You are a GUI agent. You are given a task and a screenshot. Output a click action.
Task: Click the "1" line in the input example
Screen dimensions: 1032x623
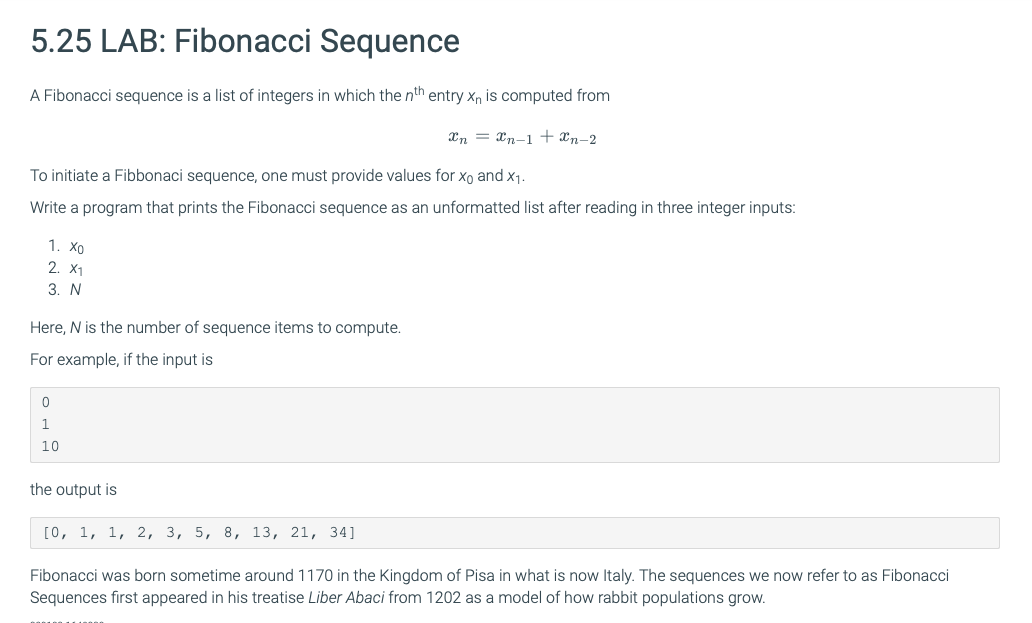[45, 424]
